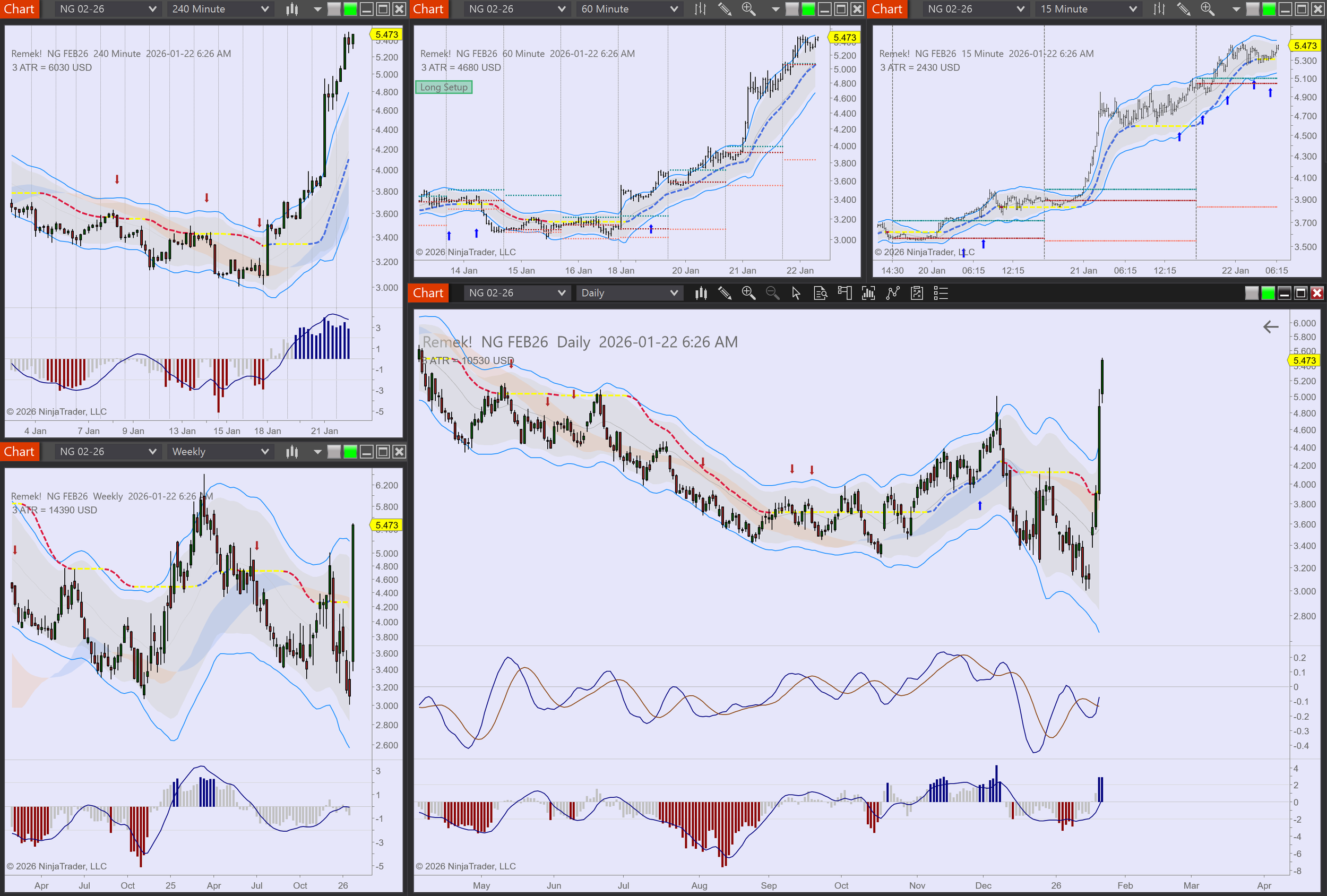This screenshot has height=896, width=1327.
Task: Open instrument dropdown NG 02-26 in Daily chart
Action: pos(516,293)
